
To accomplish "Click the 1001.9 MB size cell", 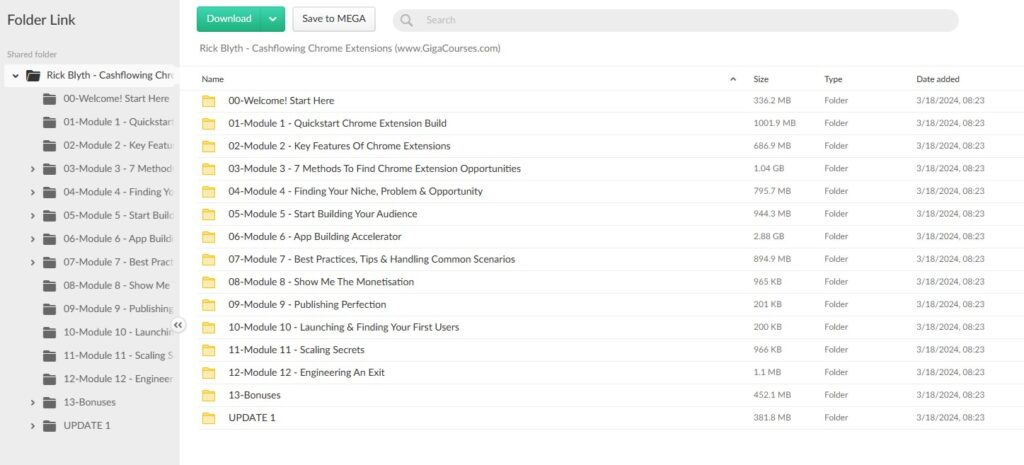I will [x=775, y=123].
